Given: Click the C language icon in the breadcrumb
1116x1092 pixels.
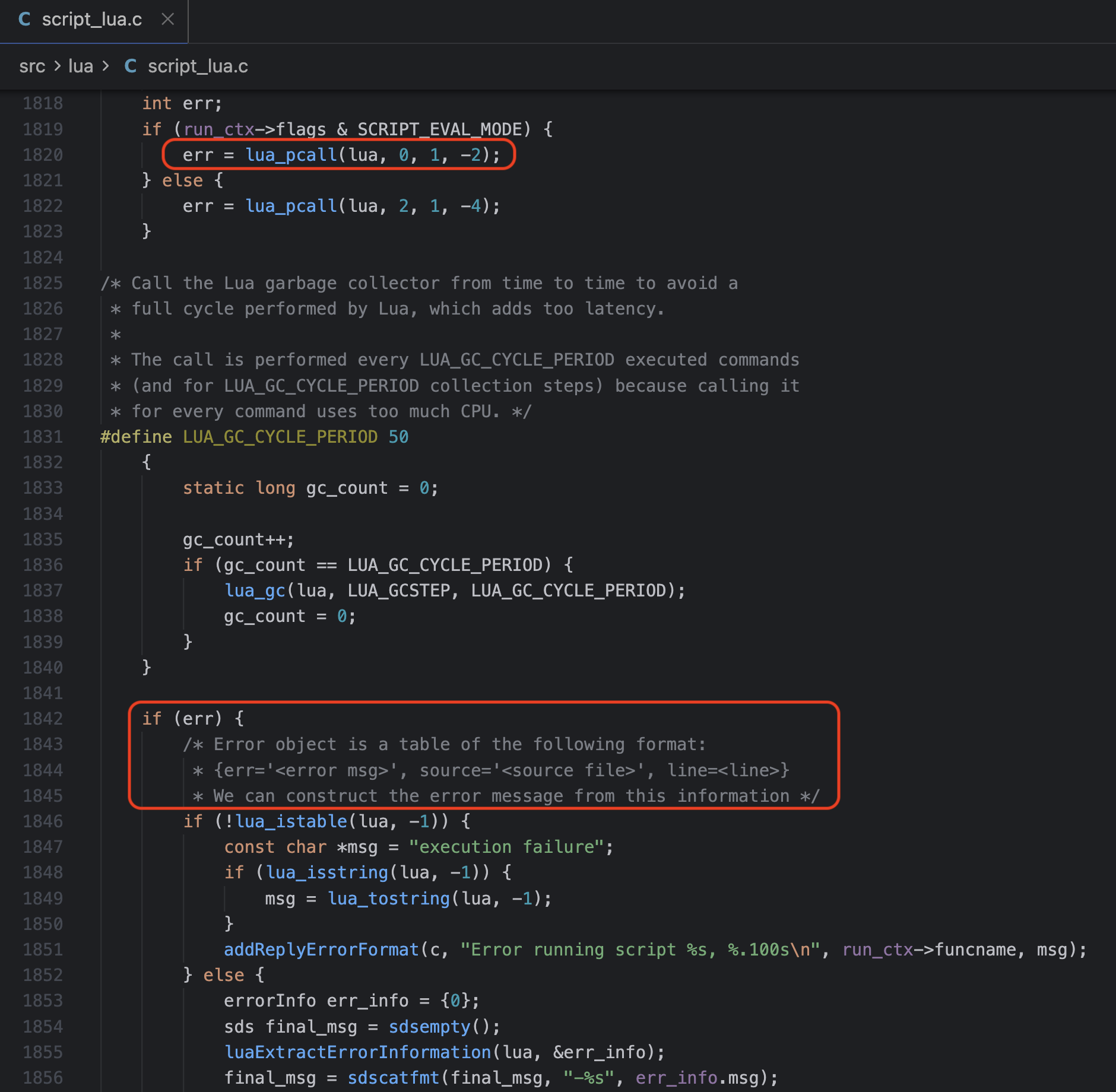Looking at the screenshot, I should coord(131,66).
